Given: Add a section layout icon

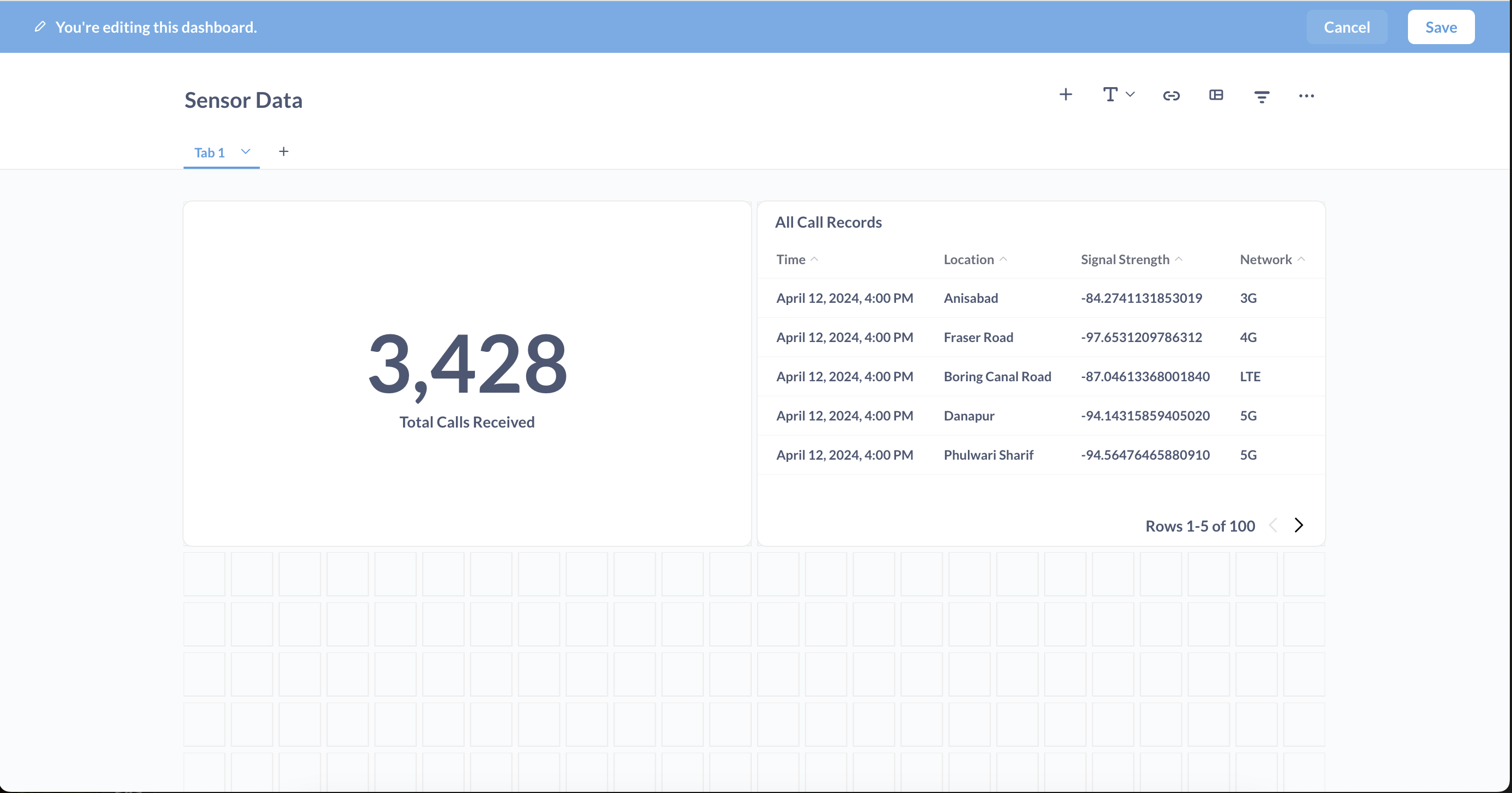Looking at the screenshot, I should click(x=1216, y=95).
